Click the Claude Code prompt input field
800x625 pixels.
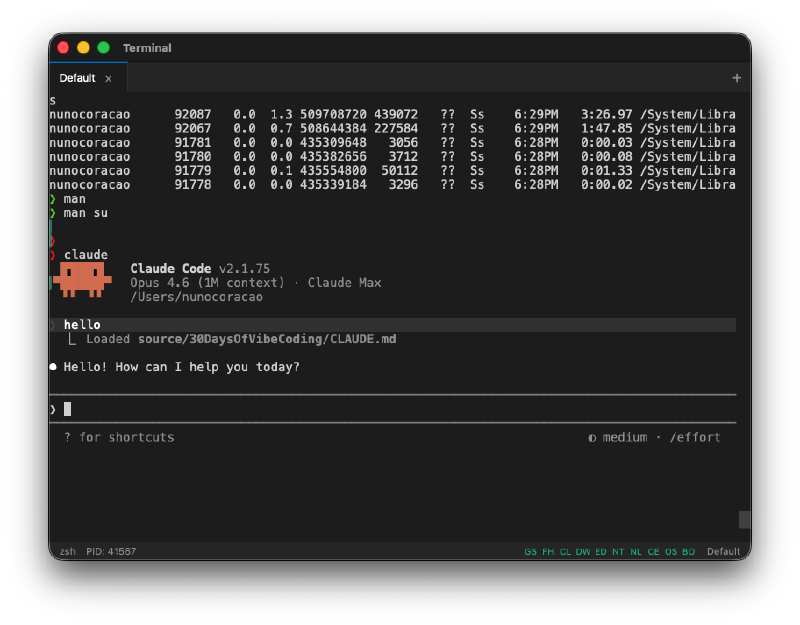pyautogui.click(x=393, y=409)
